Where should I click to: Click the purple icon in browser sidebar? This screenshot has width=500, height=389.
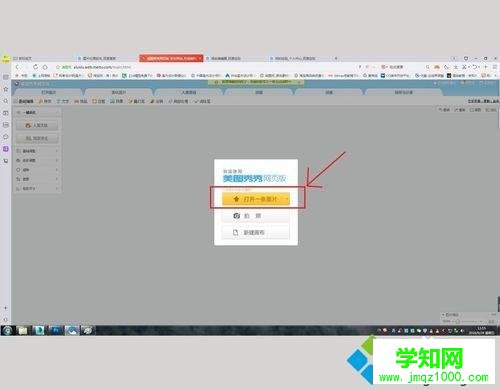(x=6, y=149)
